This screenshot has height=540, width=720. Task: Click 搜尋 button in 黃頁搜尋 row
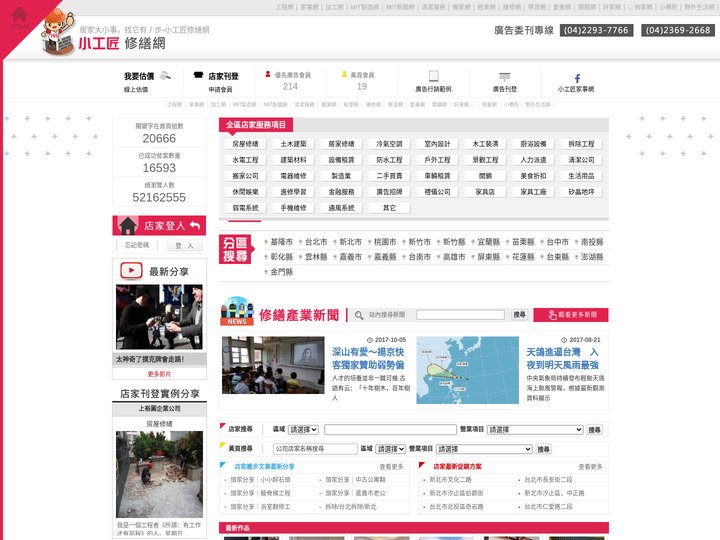click(544, 449)
